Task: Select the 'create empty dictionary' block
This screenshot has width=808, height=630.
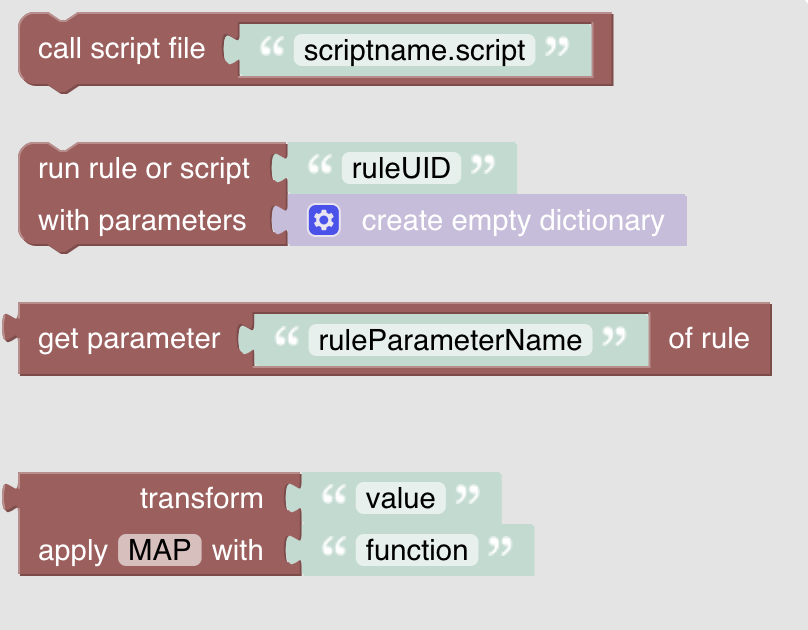Action: (x=512, y=220)
